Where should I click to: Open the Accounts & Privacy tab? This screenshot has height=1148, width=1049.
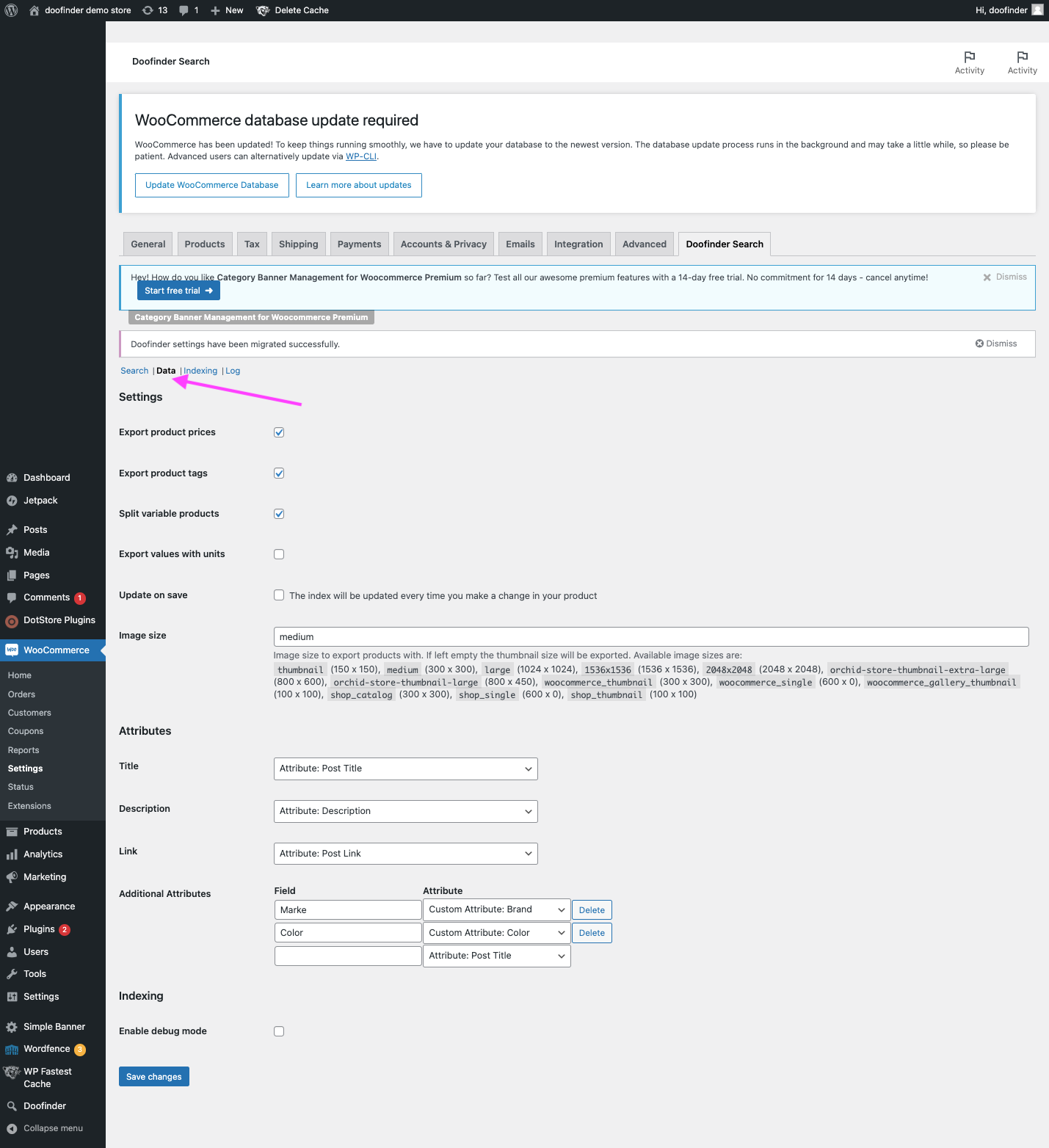pyautogui.click(x=443, y=244)
